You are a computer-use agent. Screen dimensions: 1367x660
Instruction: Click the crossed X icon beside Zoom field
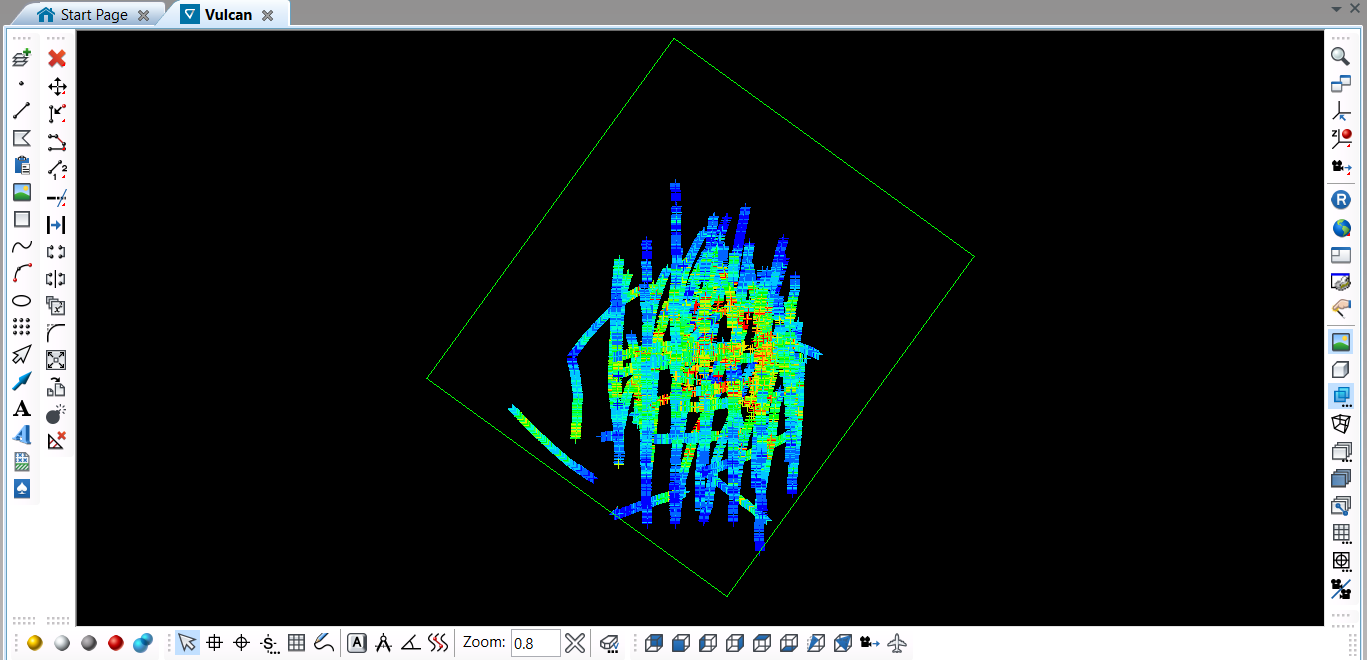coord(575,643)
